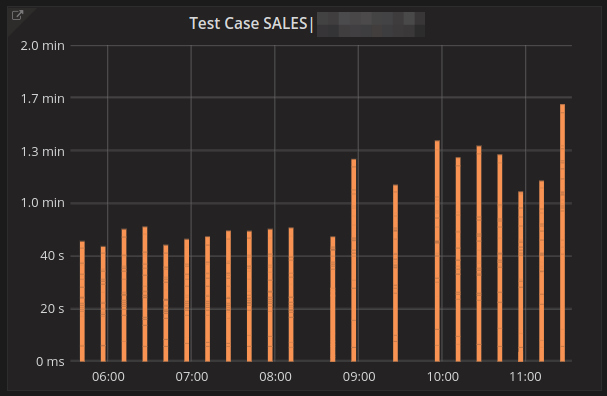Click the isolated bar near 09:30
This screenshot has height=396, width=607.
pyautogui.click(x=395, y=273)
